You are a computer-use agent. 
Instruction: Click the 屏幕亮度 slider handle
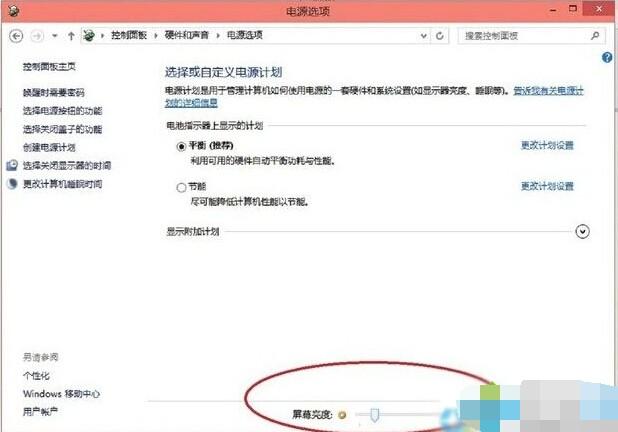pyautogui.click(x=374, y=412)
